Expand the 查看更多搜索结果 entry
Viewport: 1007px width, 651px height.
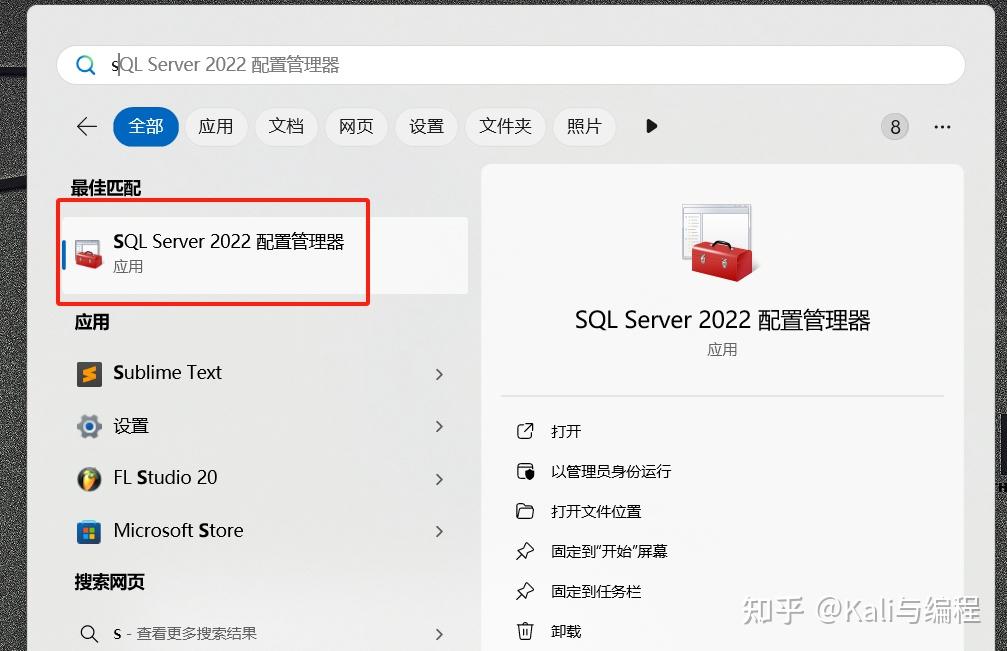tap(439, 633)
